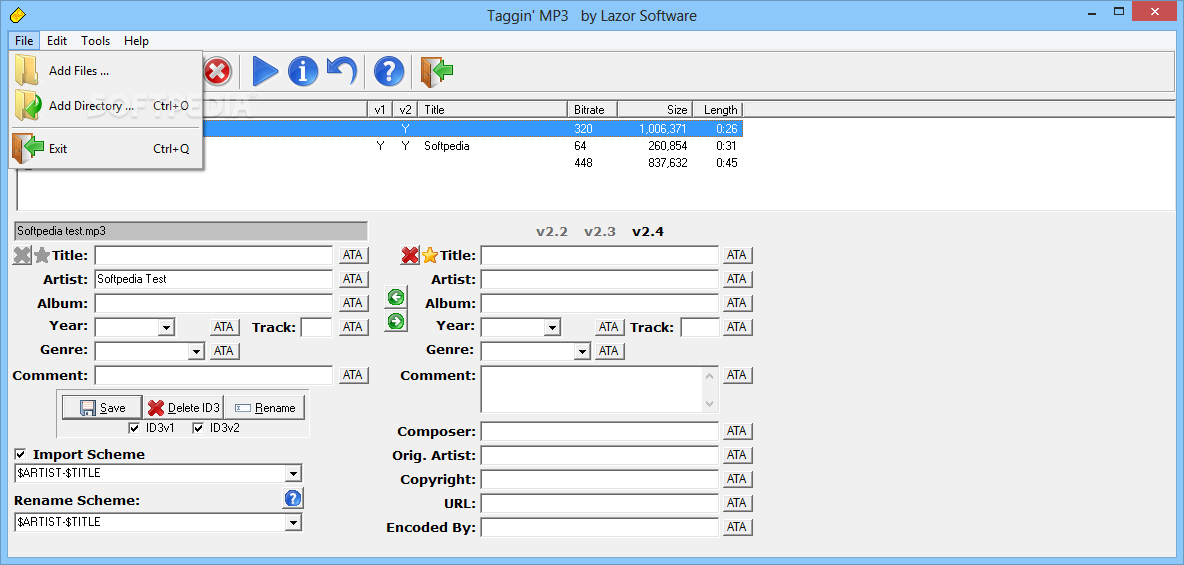Click gold star icon beside ID3v2 Title
The height and width of the screenshot is (565, 1184).
(x=430, y=255)
